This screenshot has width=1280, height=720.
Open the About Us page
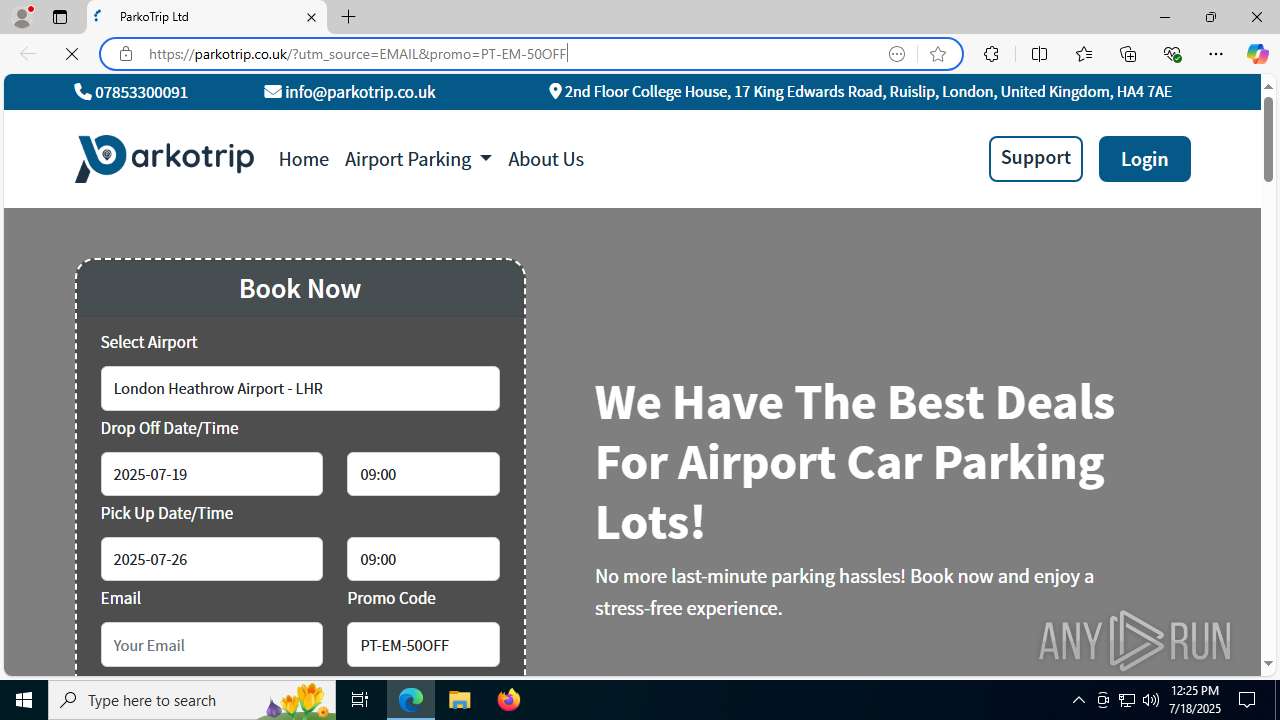pos(546,159)
